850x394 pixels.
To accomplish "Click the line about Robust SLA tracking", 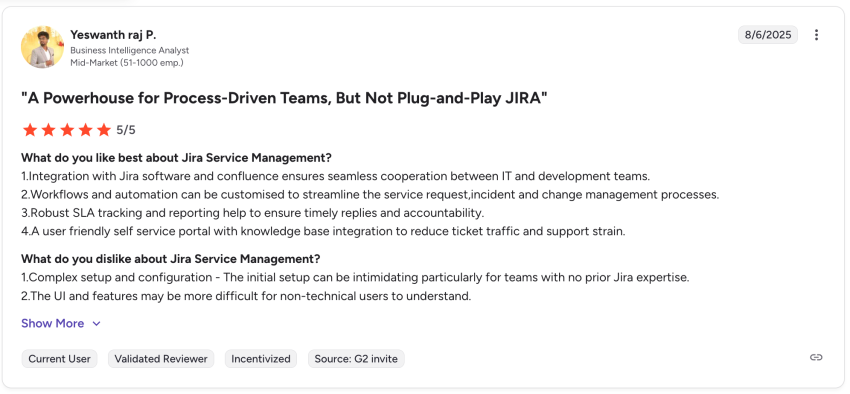I will click(253, 213).
